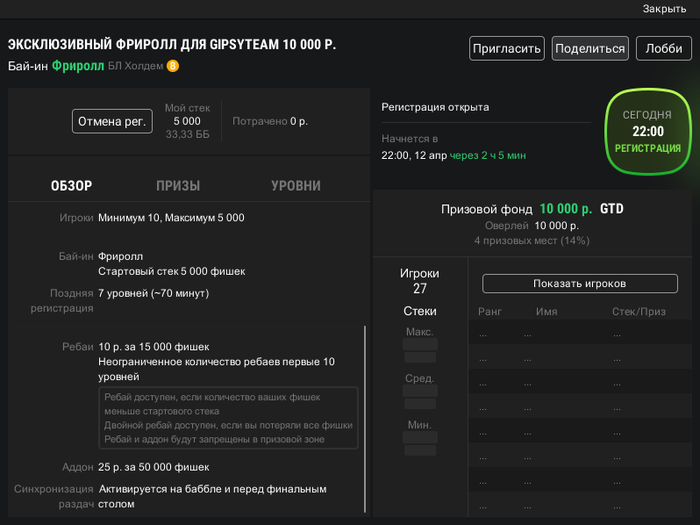Click 7 уровней (~70 минут) late registration value
This screenshot has height=525, width=700.
point(154,293)
